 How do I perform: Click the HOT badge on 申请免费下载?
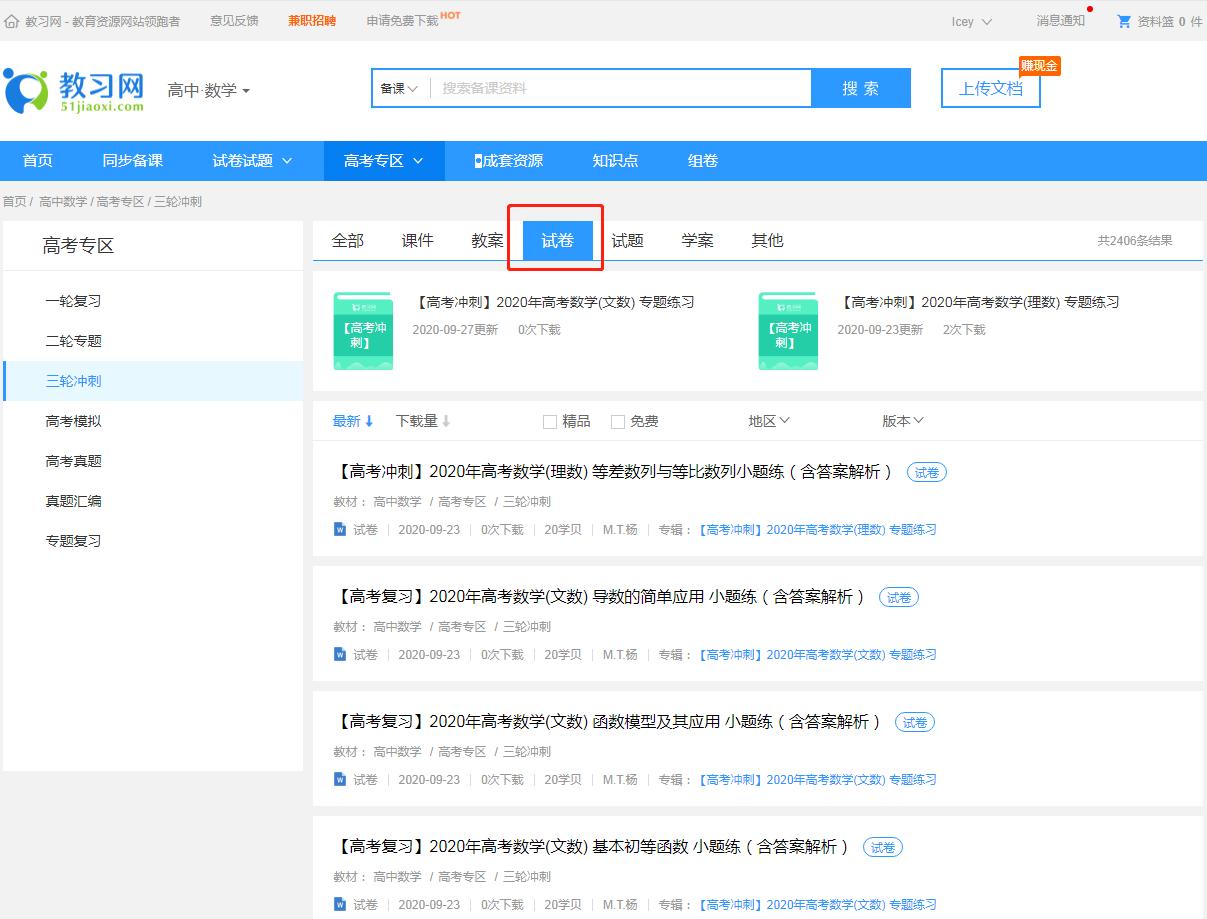[x=451, y=13]
